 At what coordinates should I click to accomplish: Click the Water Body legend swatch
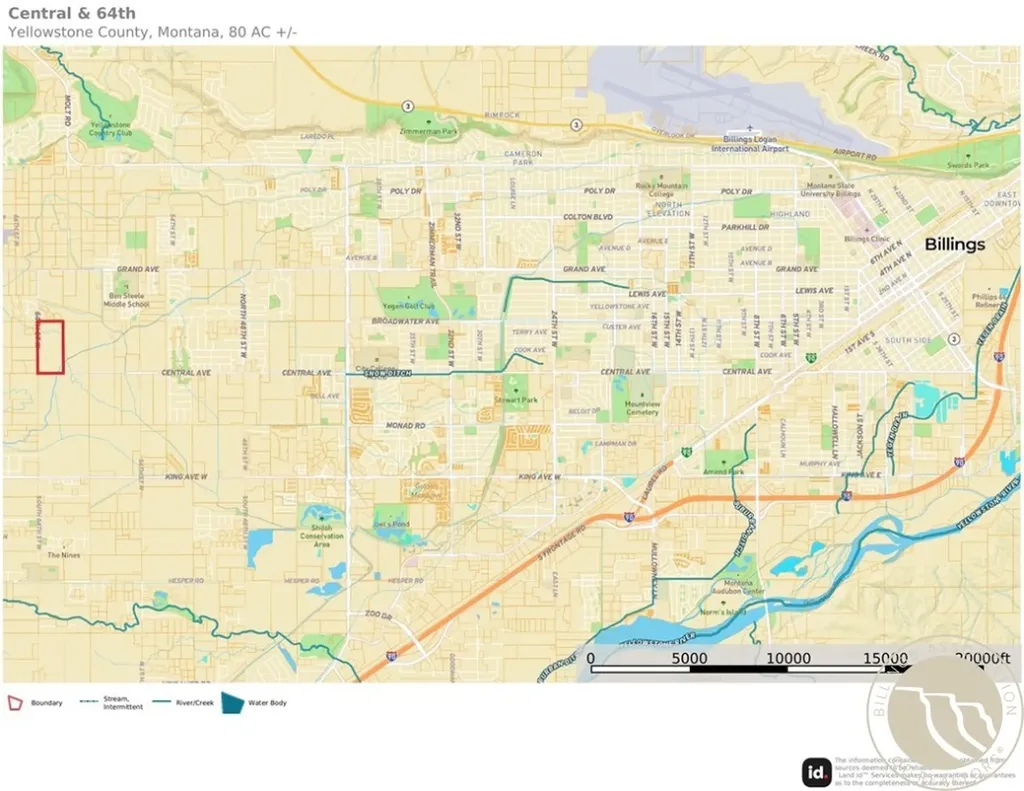coord(232,703)
